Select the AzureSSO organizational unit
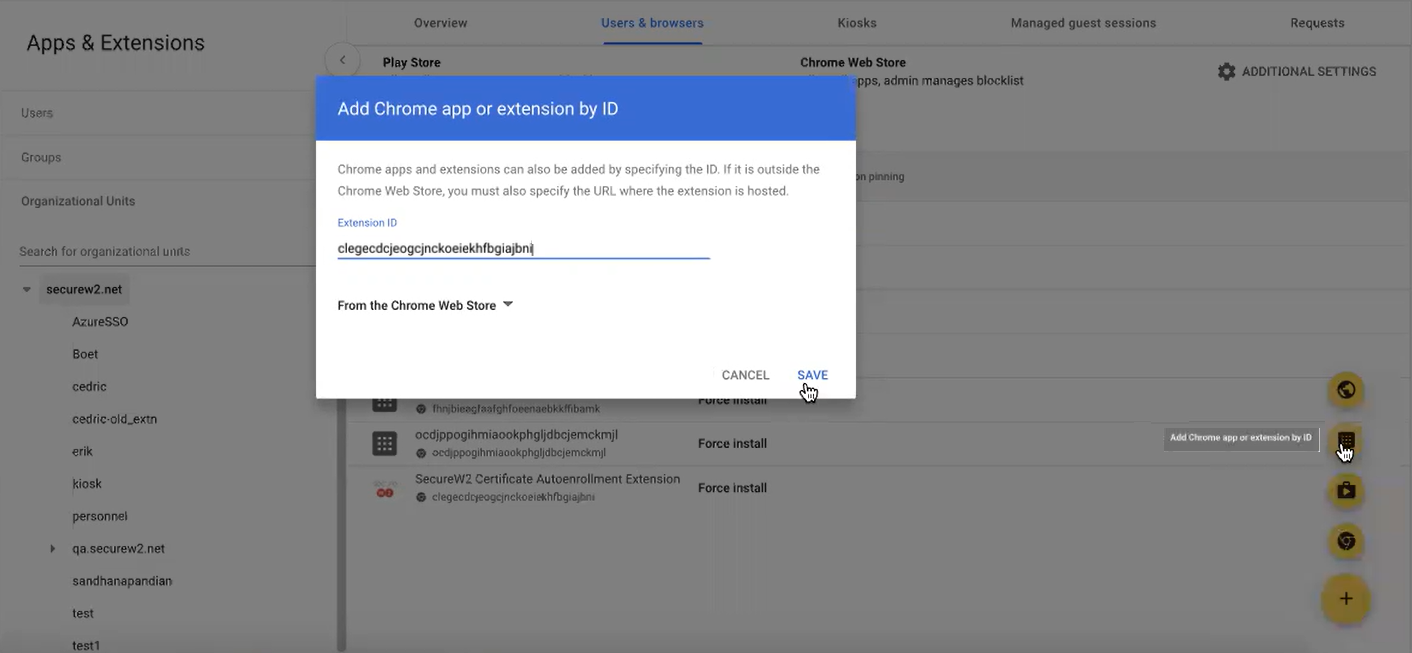 [100, 322]
